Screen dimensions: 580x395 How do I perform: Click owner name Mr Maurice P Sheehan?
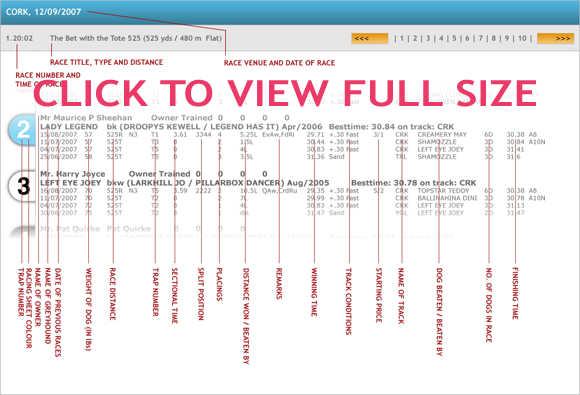pyautogui.click(x=86, y=118)
